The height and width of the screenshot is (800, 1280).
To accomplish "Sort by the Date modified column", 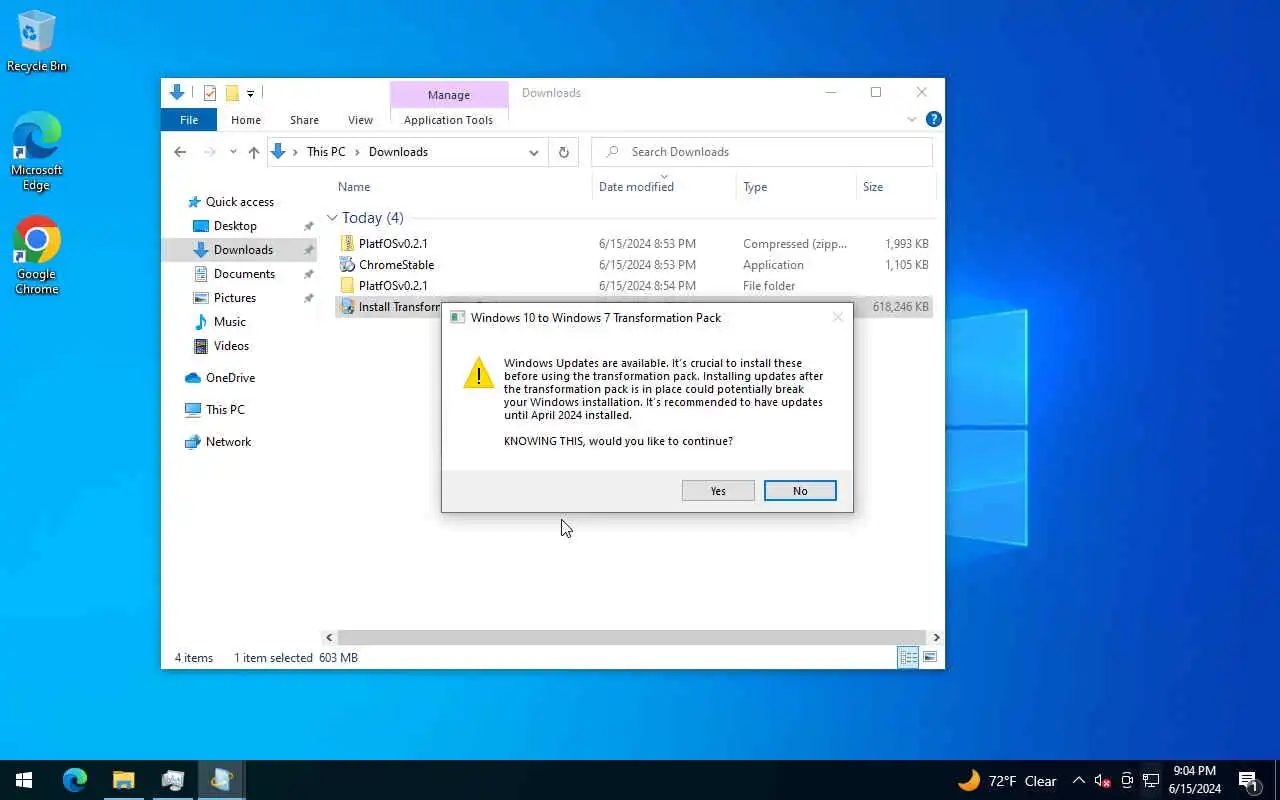I will (636, 187).
